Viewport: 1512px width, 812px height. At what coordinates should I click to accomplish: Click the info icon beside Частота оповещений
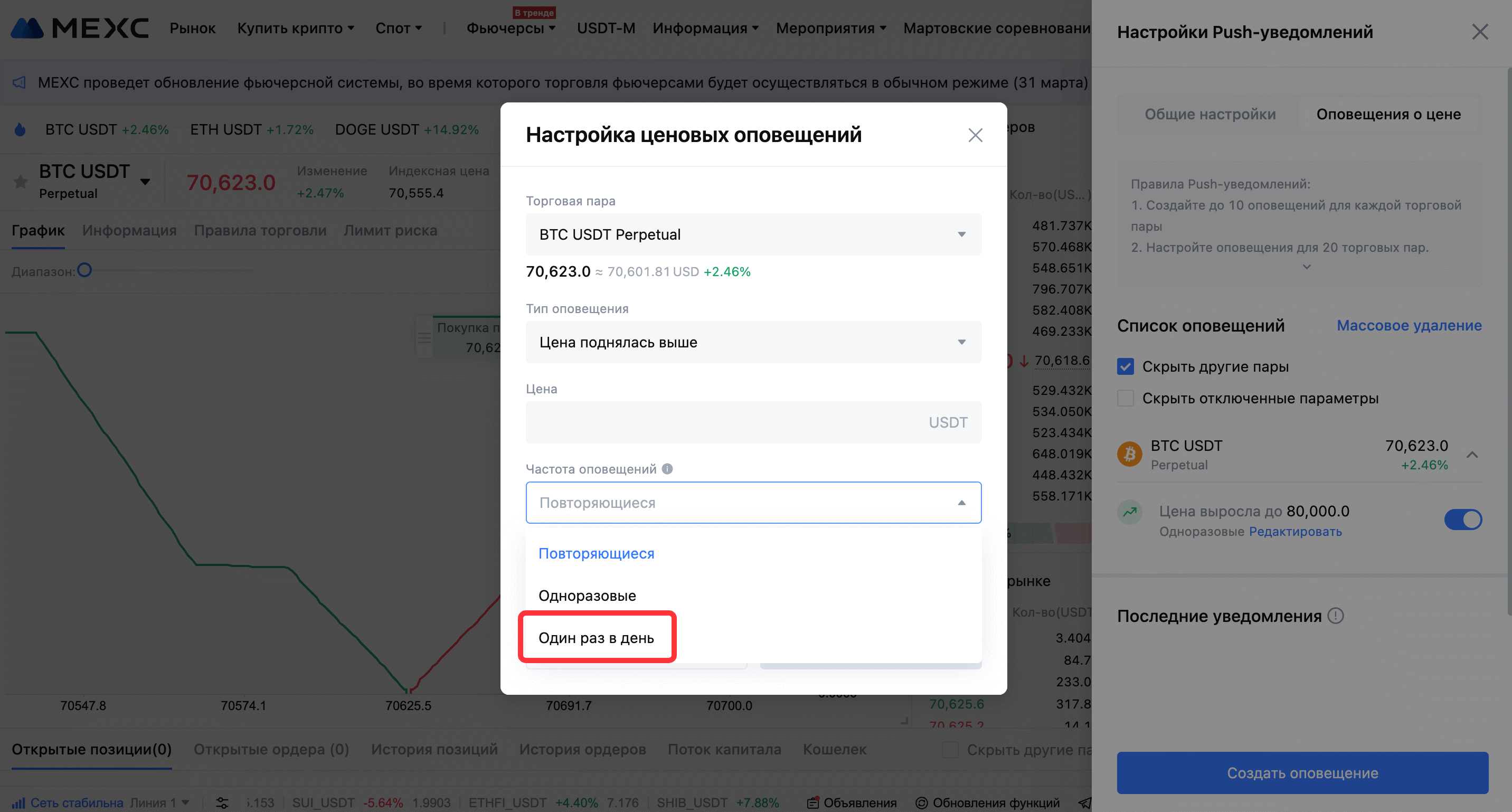(667, 468)
